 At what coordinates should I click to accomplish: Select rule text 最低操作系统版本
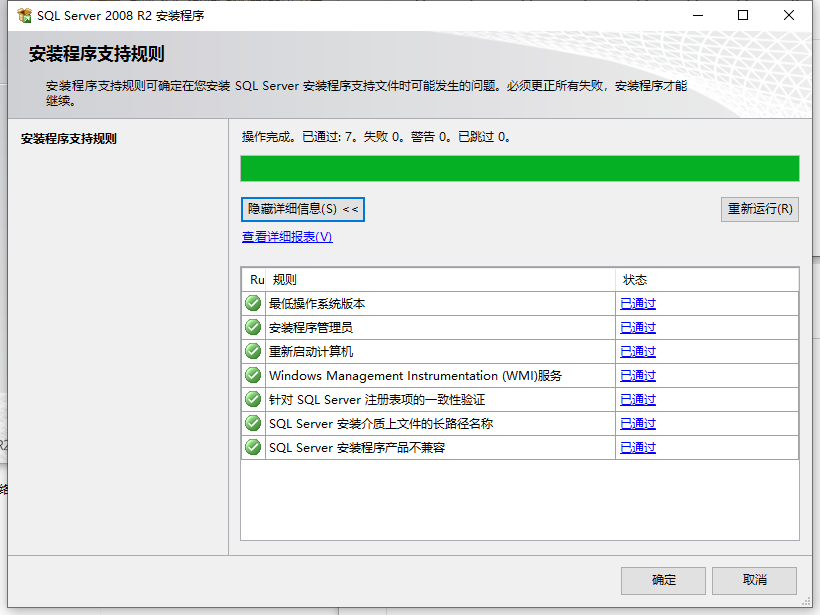(317, 304)
